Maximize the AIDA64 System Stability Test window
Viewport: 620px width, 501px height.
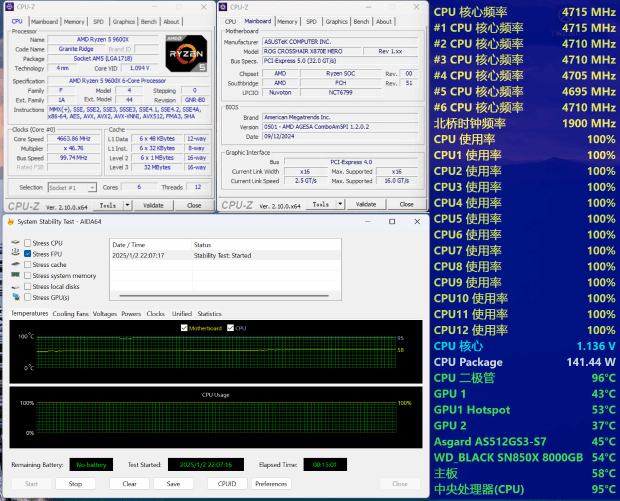pyautogui.click(x=392, y=222)
